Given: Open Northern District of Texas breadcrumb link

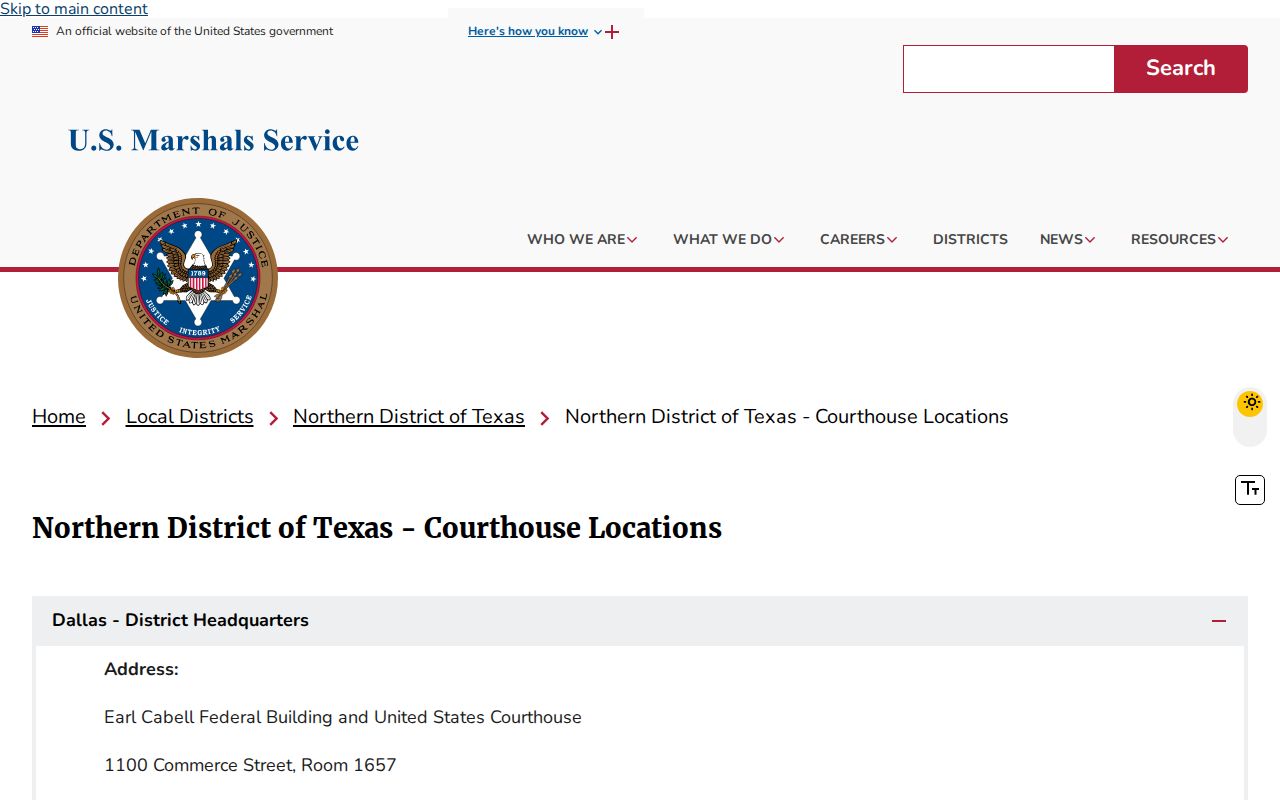Looking at the screenshot, I should (x=409, y=417).
